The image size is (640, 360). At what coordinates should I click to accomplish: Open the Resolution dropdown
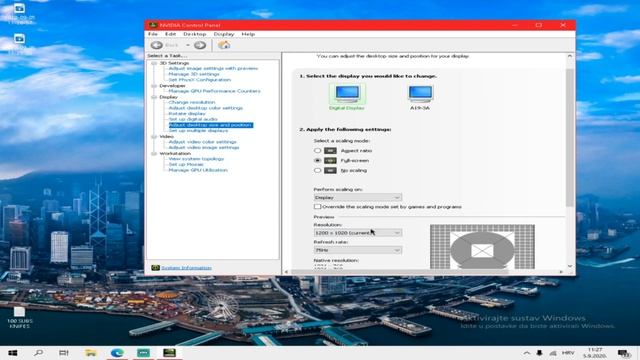point(358,233)
